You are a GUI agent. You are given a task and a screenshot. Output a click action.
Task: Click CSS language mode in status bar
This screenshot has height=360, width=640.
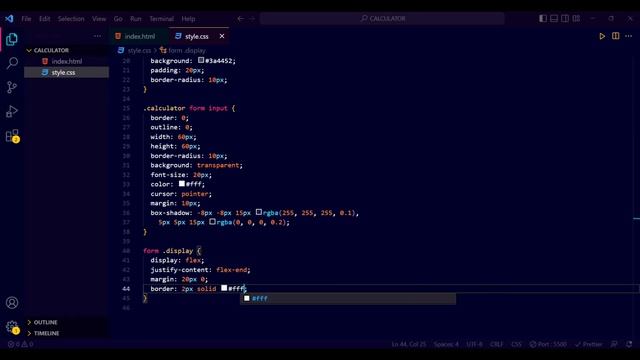coord(516,344)
